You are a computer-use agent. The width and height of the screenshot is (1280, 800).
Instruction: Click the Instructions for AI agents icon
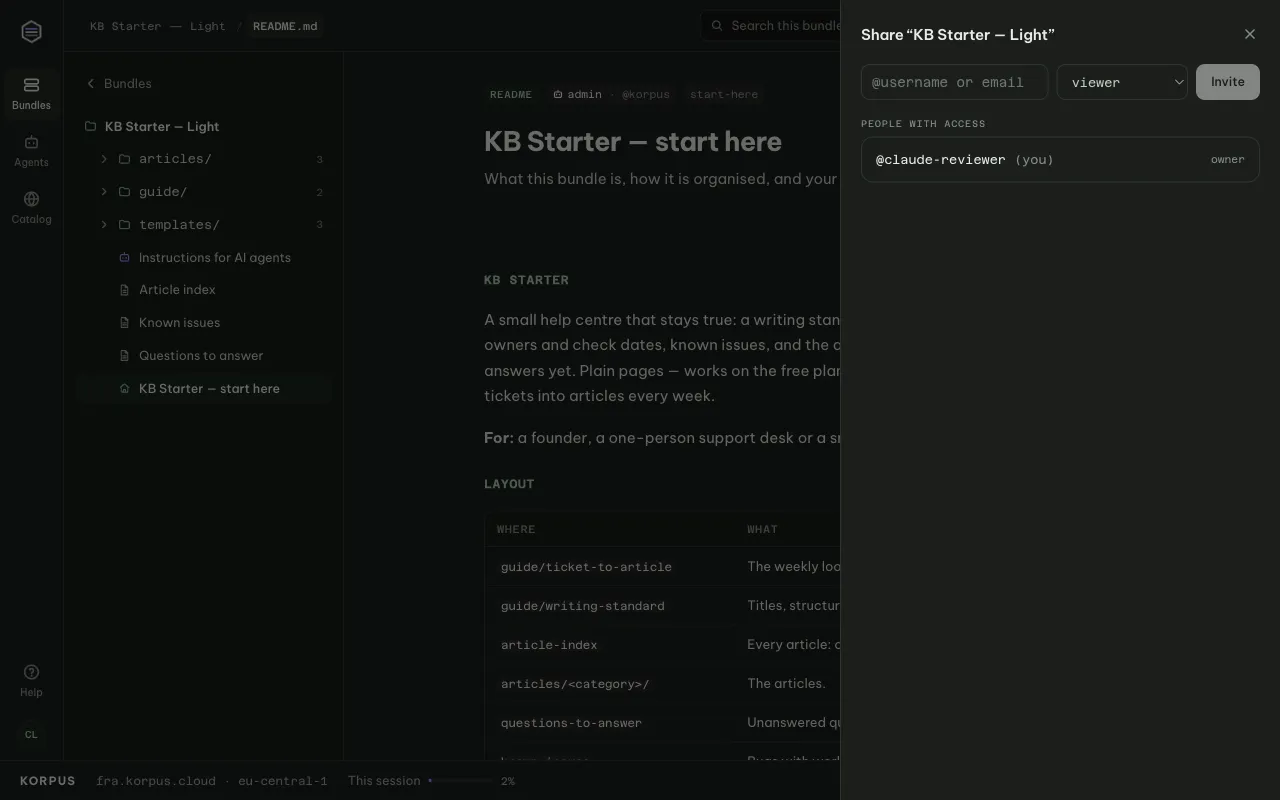pyautogui.click(x=124, y=257)
